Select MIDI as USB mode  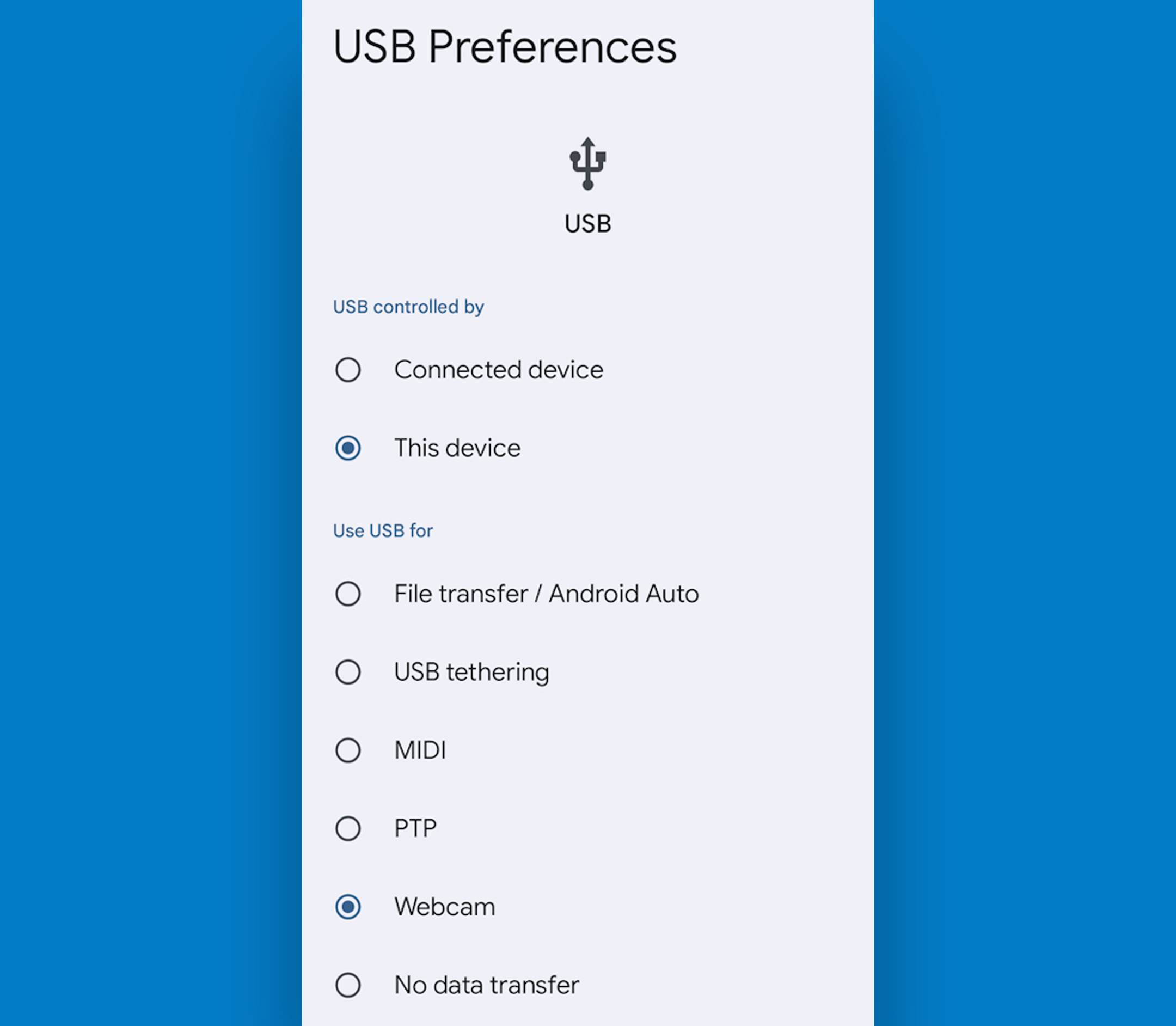tap(348, 750)
